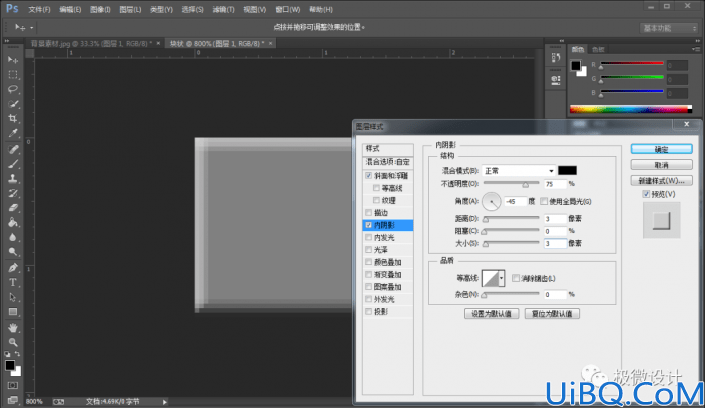705x408 pixels.
Task: Select the Hand tool
Action: click(x=13, y=328)
